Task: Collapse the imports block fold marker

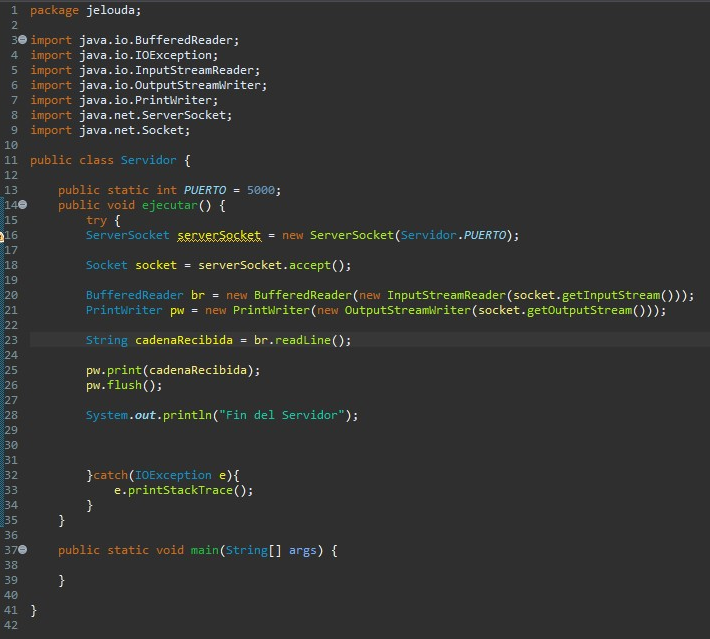Action: (x=23, y=40)
